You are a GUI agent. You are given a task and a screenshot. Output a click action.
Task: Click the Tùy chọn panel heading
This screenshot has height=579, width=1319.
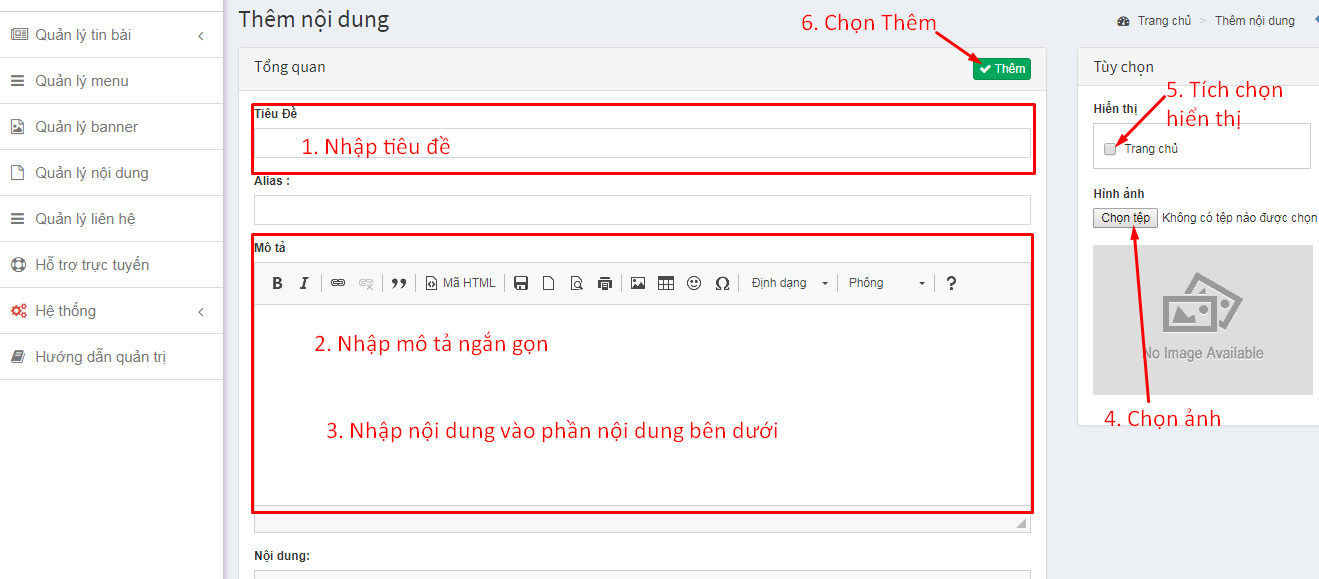[x=1123, y=67]
